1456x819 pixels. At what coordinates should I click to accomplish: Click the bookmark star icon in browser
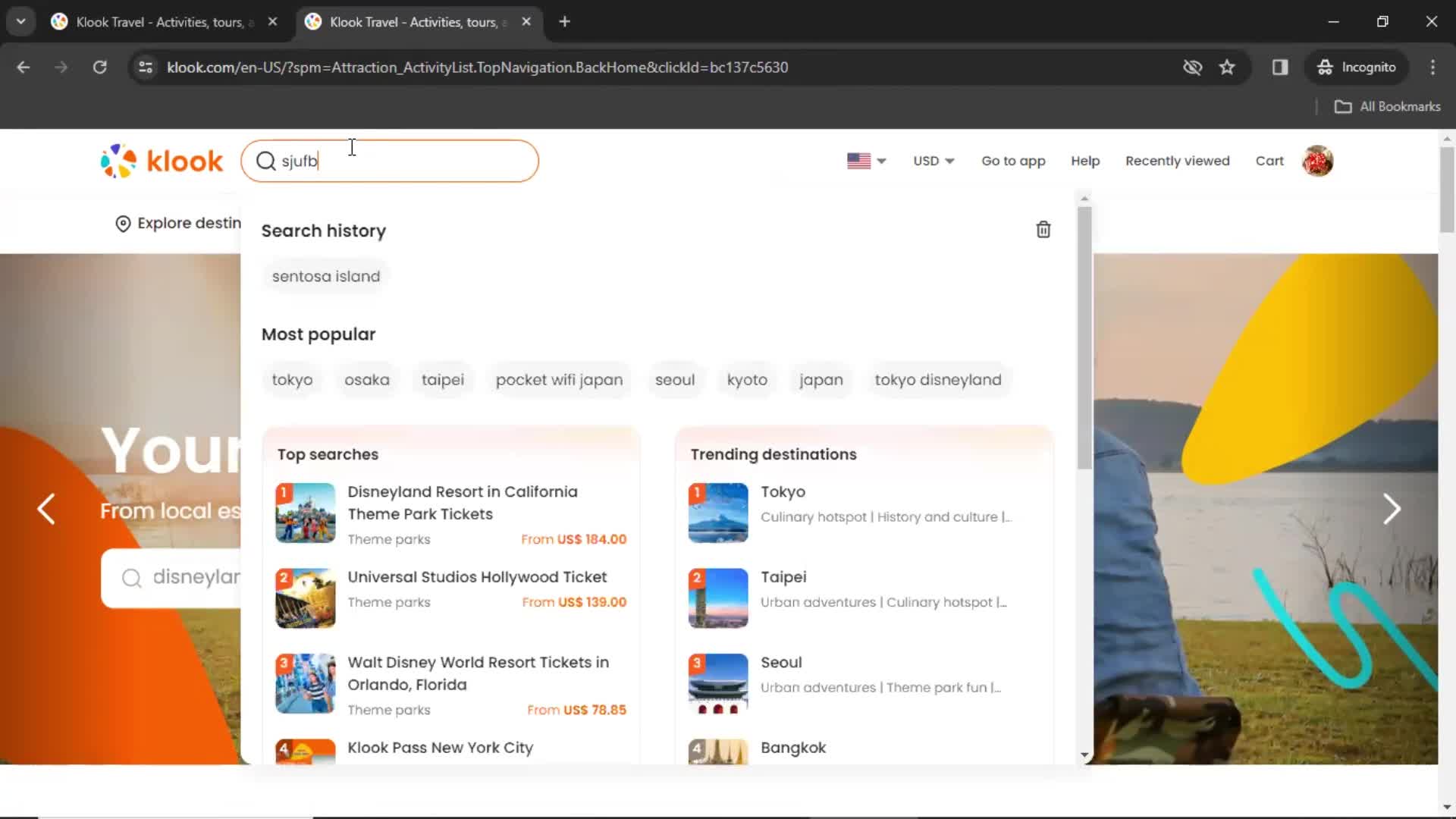[1227, 67]
